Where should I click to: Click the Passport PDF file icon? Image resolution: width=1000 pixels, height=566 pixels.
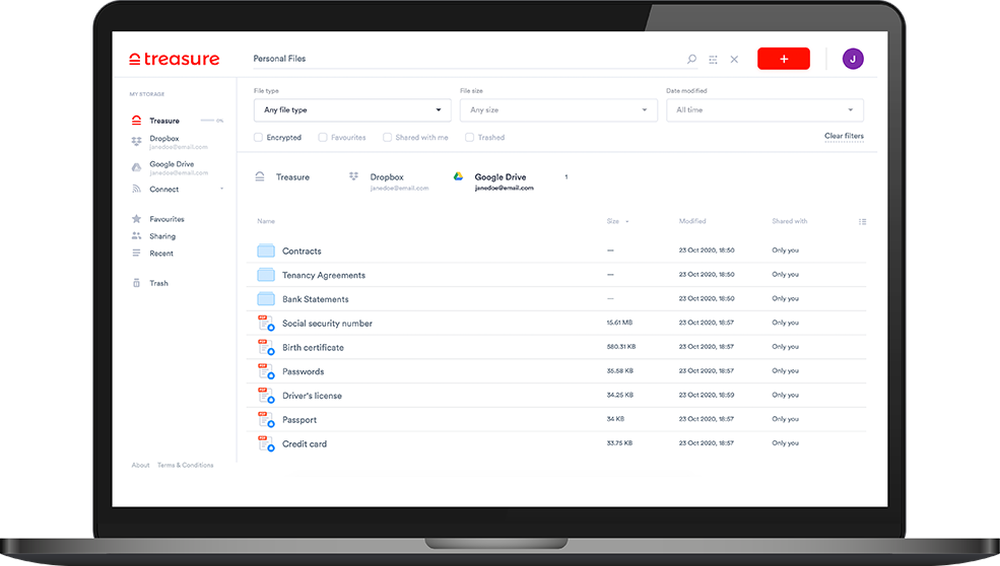266,419
